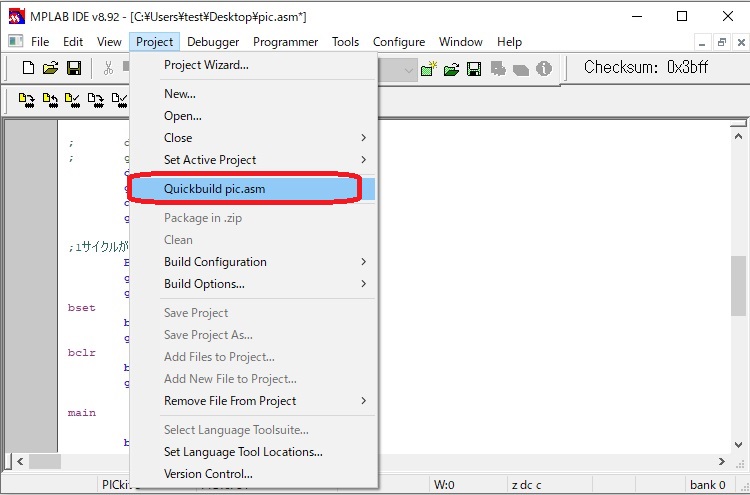750x495 pixels.
Task: Erase device, white chip icon with arrow
Action: tap(96, 100)
